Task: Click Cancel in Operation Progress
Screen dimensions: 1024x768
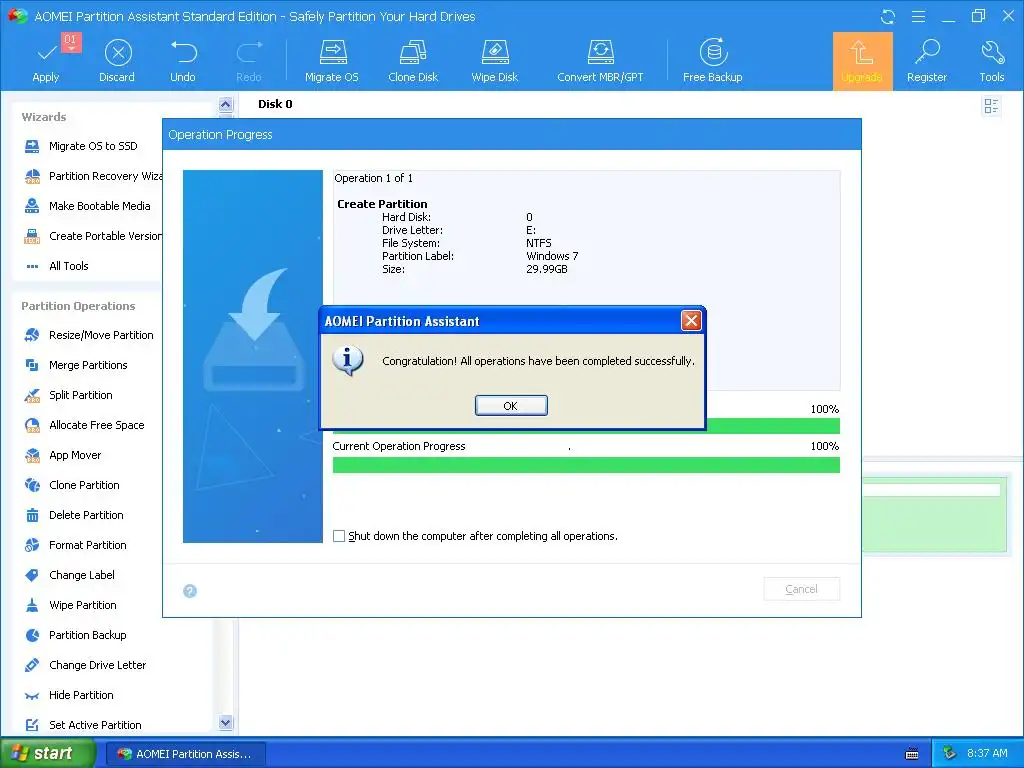Action: (801, 589)
